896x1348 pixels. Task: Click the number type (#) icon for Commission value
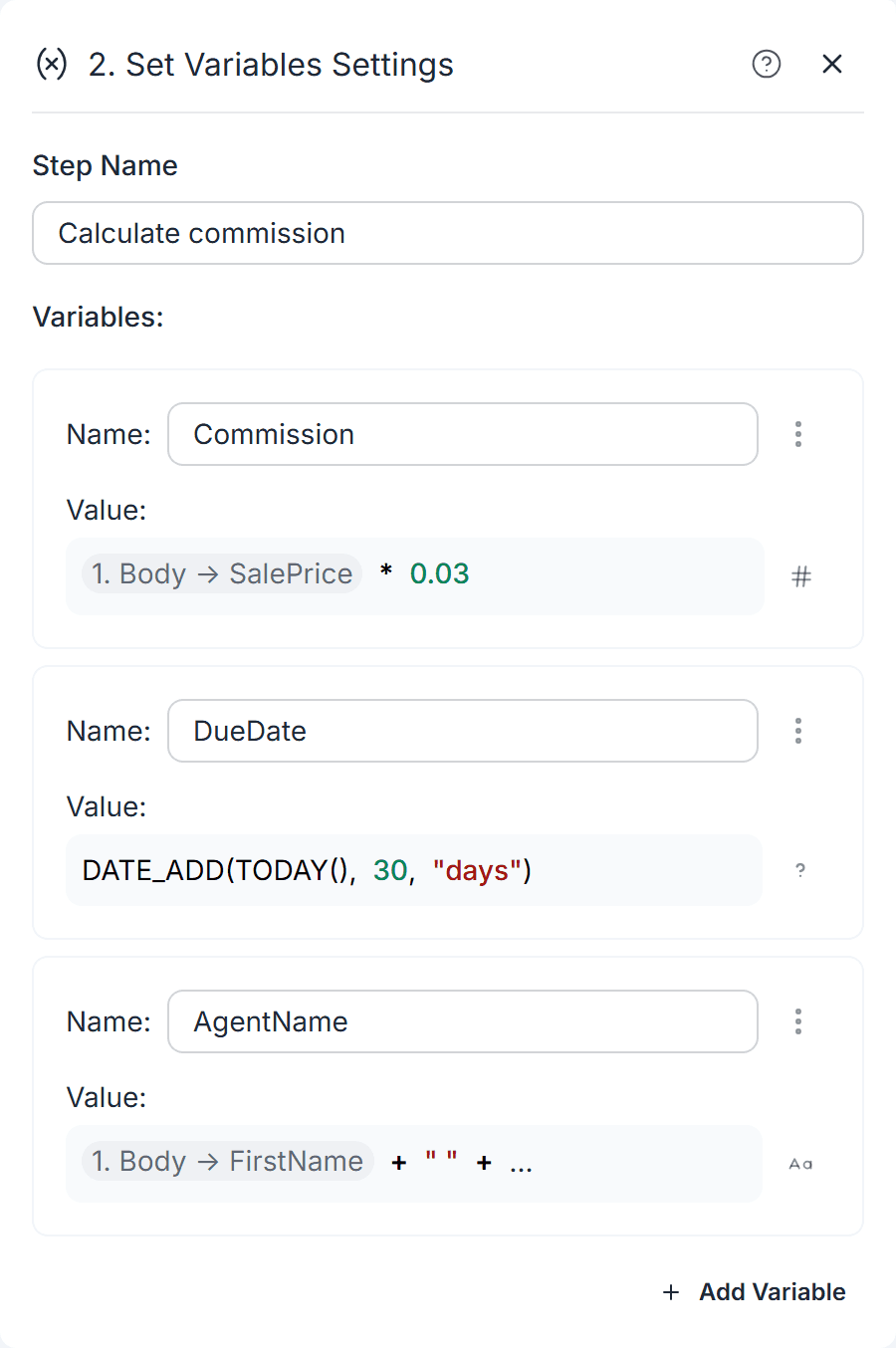coord(801,576)
